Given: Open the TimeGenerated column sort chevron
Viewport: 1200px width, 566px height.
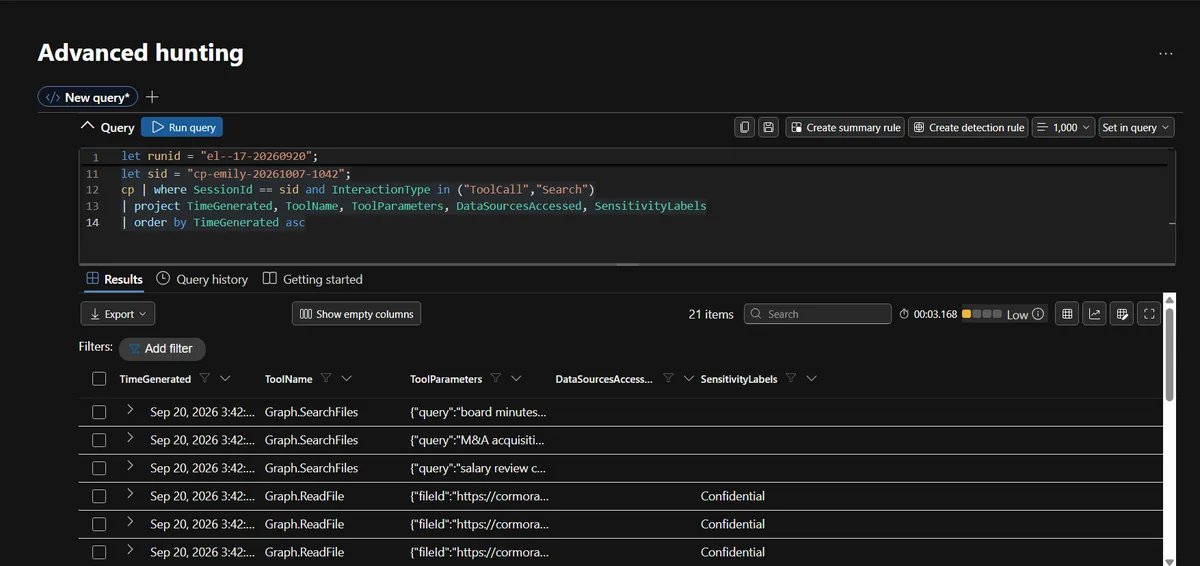Looking at the screenshot, I should coord(225,379).
